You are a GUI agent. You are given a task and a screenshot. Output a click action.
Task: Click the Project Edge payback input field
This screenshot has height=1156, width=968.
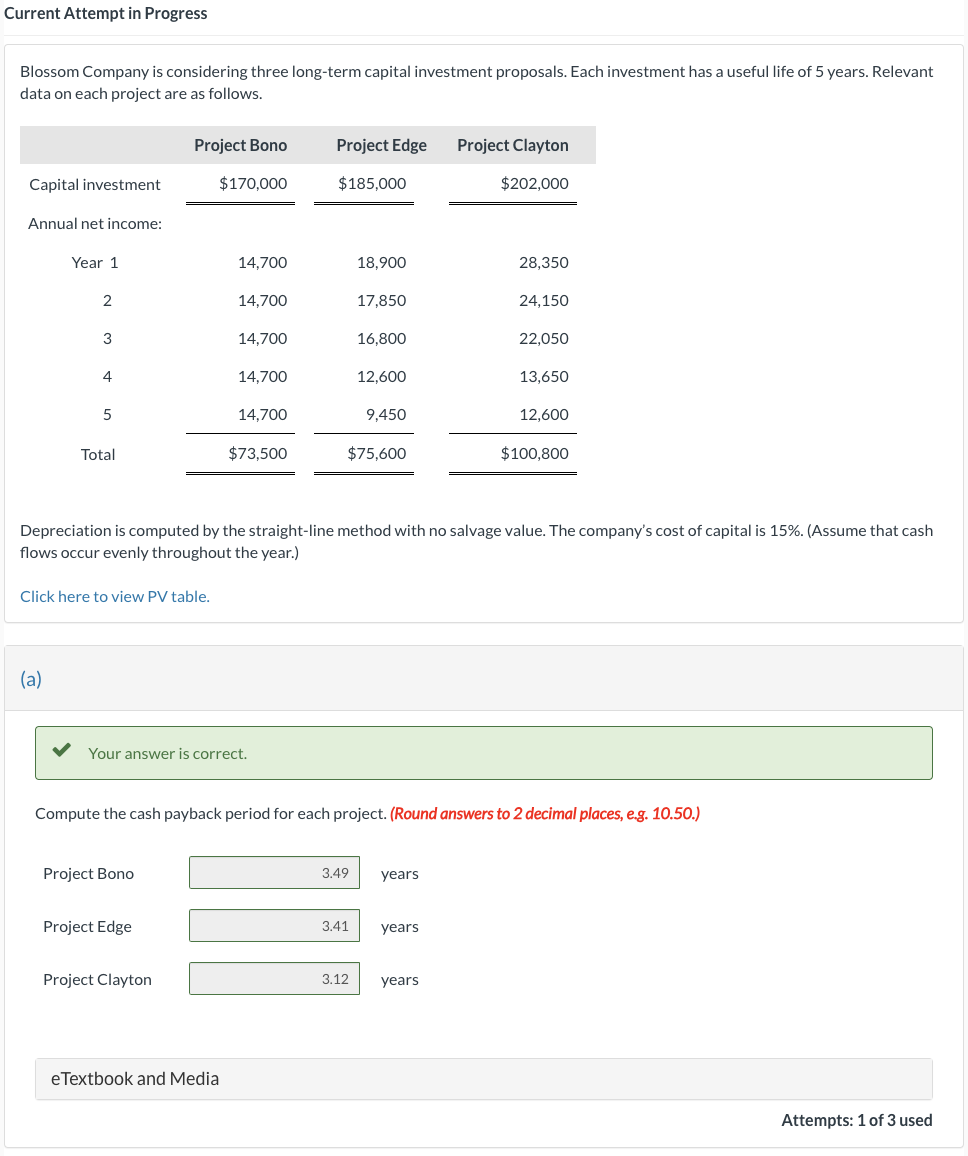tap(274, 926)
